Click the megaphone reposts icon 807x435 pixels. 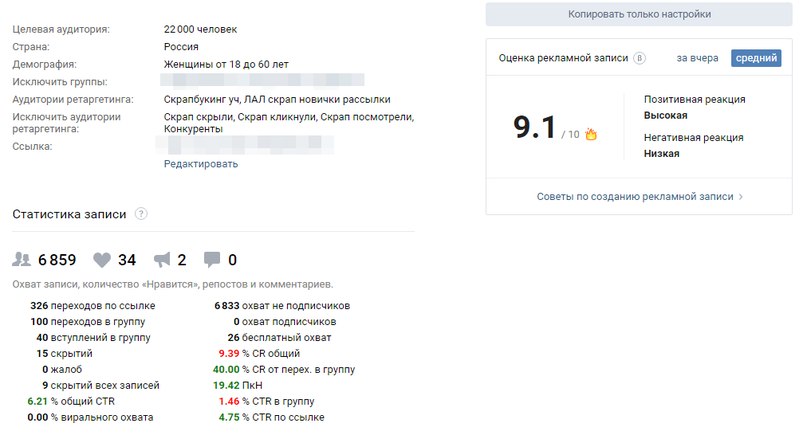coord(162,260)
